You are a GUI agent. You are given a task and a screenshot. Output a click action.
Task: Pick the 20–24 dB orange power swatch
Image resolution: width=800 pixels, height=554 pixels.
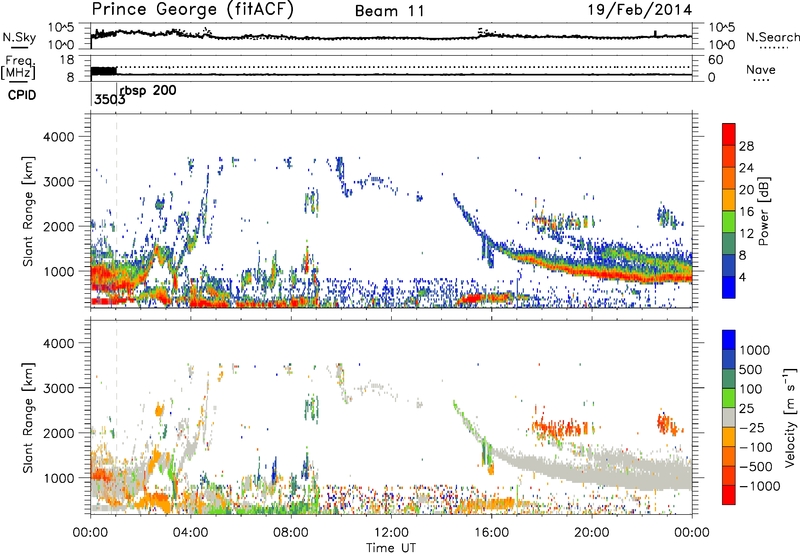pos(729,178)
